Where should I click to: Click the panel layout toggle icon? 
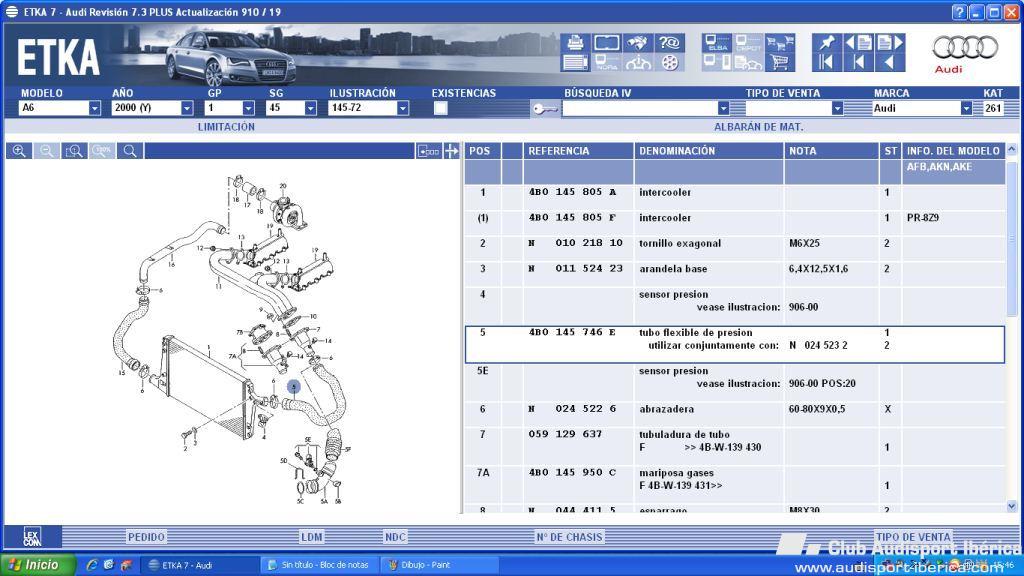click(428, 151)
